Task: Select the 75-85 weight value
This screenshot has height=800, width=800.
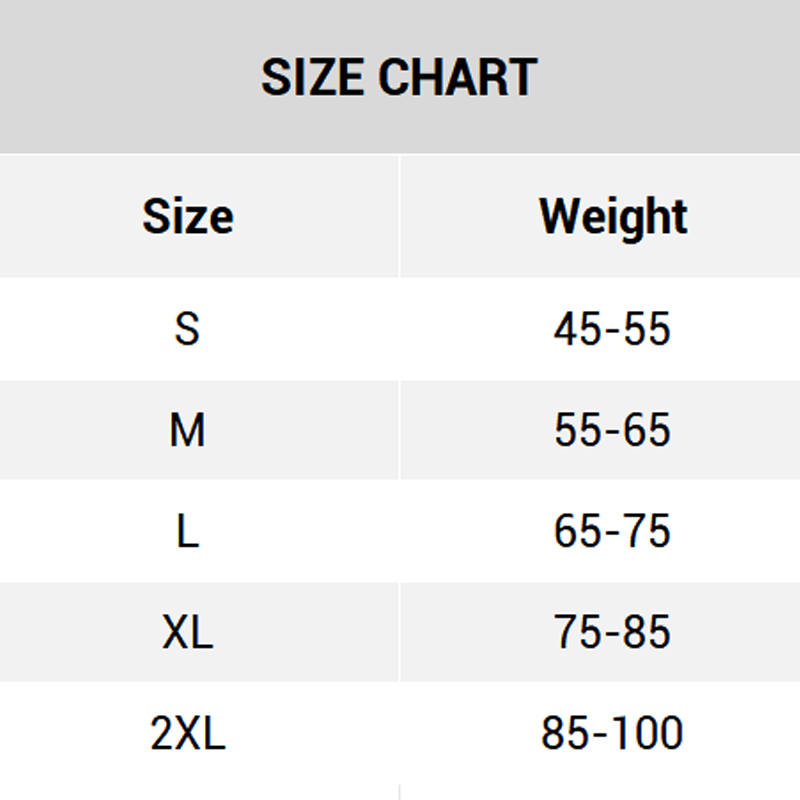Action: (612, 632)
